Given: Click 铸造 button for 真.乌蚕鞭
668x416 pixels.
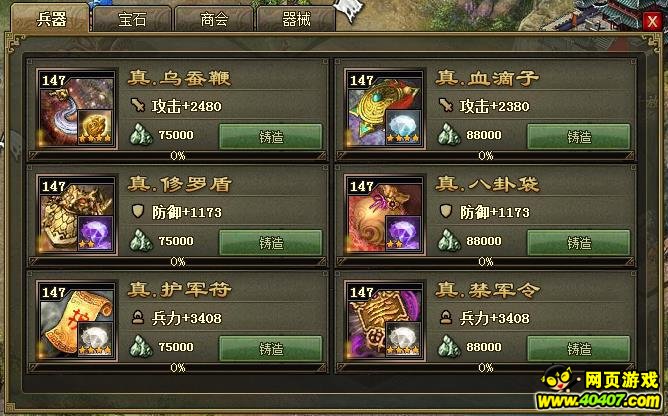Looking at the screenshot, I should [x=271, y=136].
